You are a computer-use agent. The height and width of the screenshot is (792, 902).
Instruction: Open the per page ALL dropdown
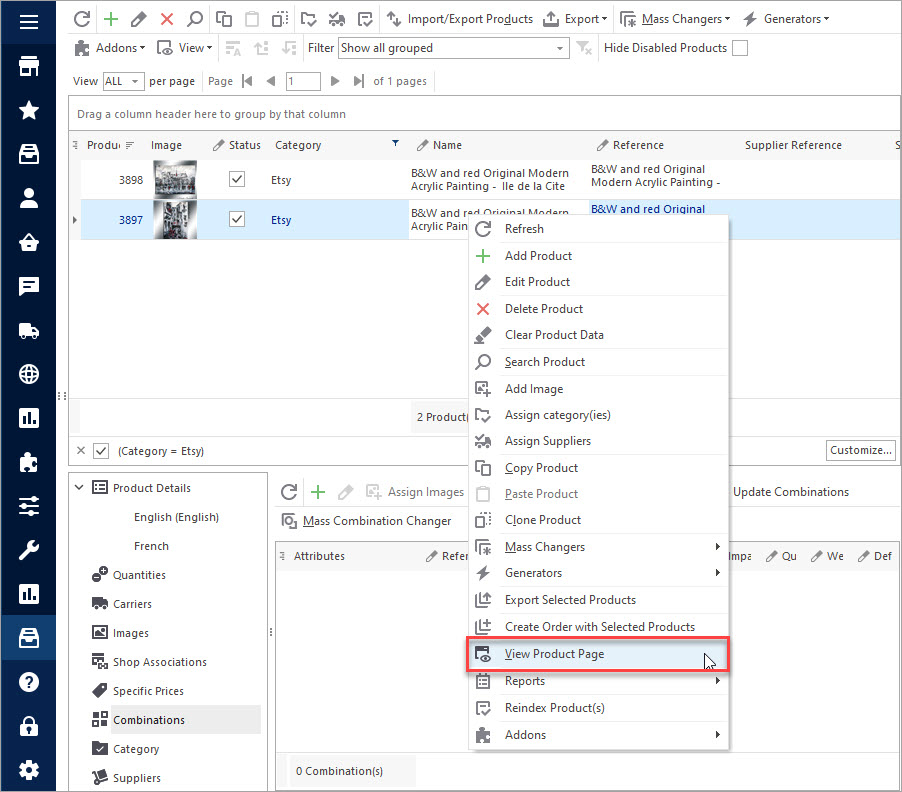(x=123, y=81)
